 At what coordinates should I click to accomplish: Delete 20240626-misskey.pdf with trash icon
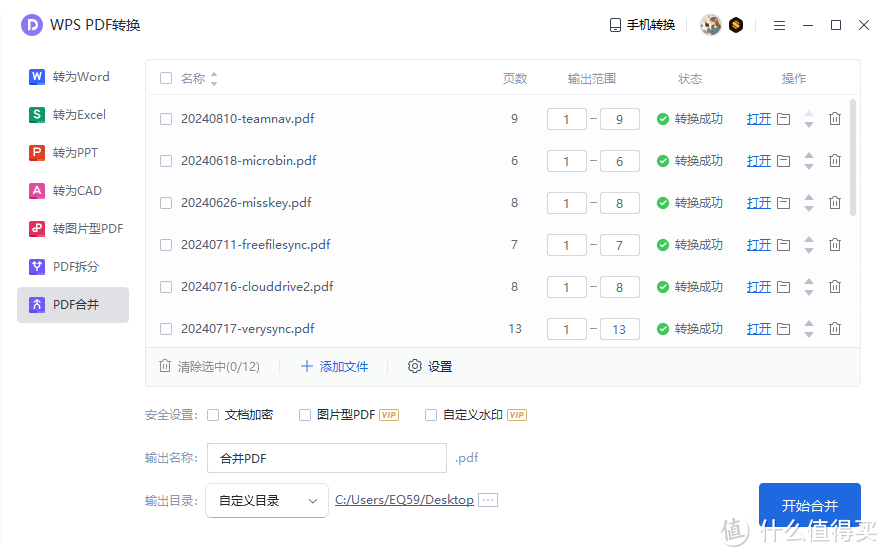pyautogui.click(x=835, y=202)
